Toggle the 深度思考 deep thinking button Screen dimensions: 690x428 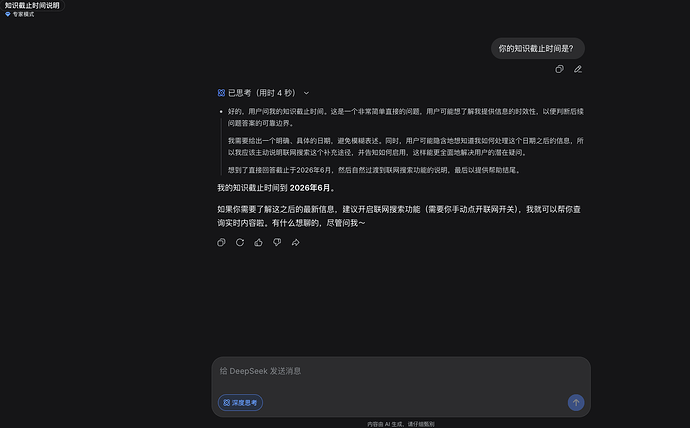pyautogui.click(x=240, y=402)
